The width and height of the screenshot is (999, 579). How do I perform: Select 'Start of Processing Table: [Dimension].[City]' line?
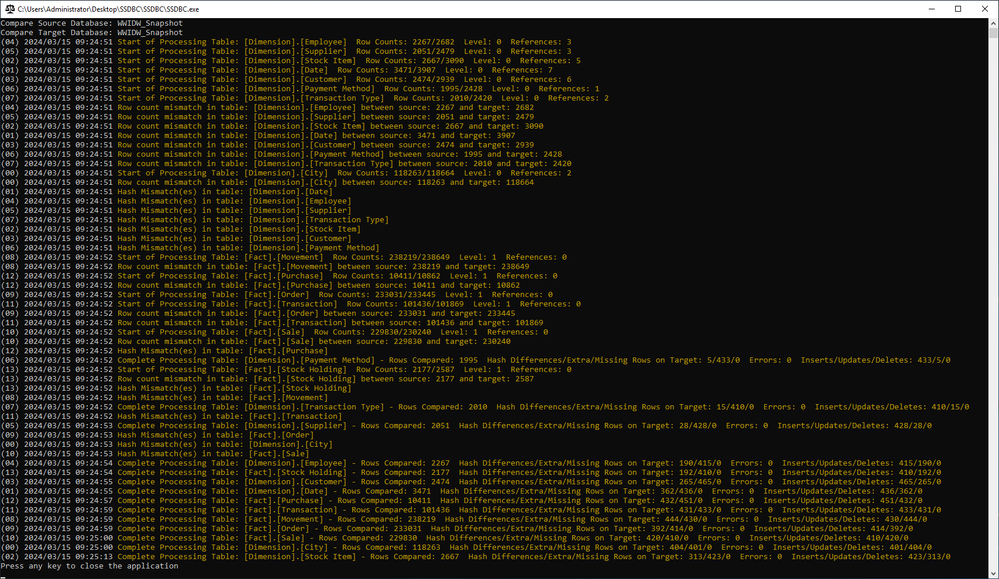[286, 173]
